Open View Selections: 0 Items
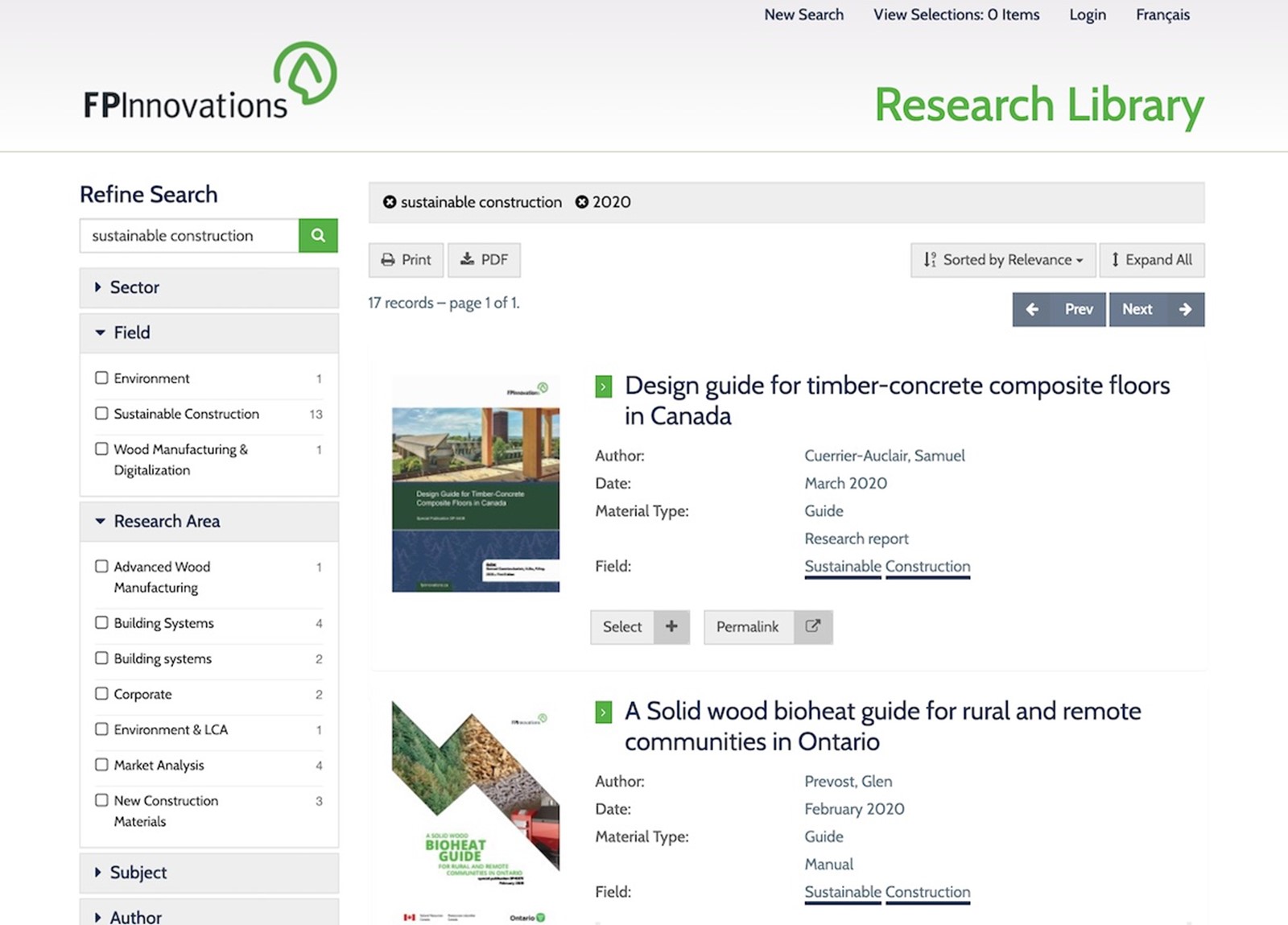 (956, 14)
